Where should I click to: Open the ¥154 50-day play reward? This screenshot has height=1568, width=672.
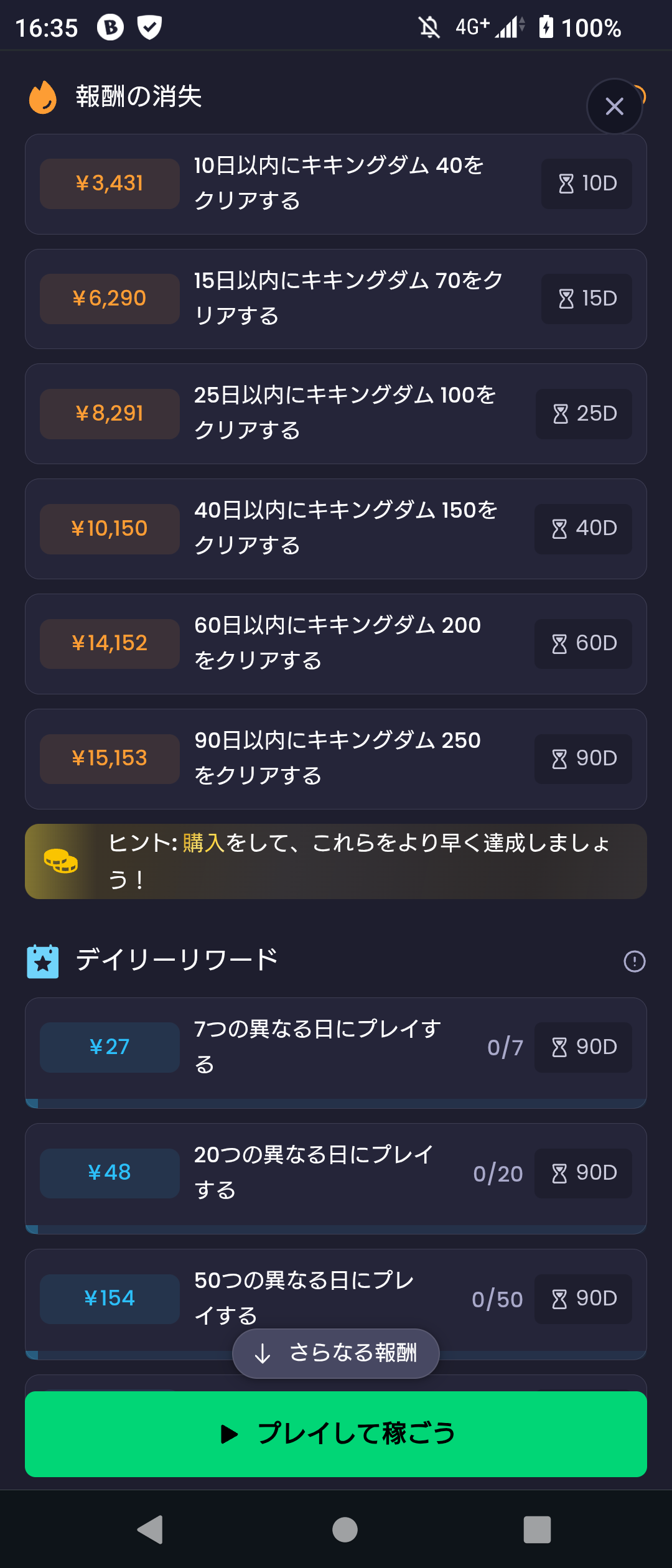pyautogui.click(x=336, y=1298)
